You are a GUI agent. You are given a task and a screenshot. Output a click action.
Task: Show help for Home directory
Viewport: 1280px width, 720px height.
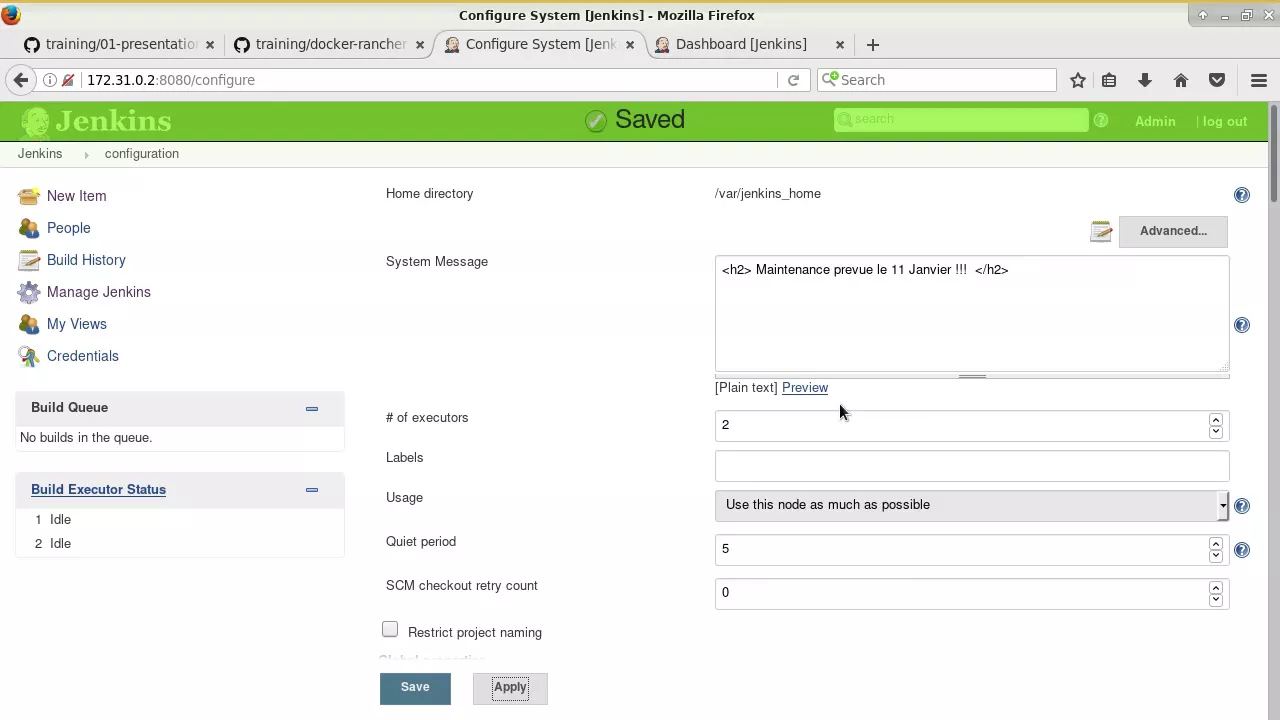tap(1242, 195)
